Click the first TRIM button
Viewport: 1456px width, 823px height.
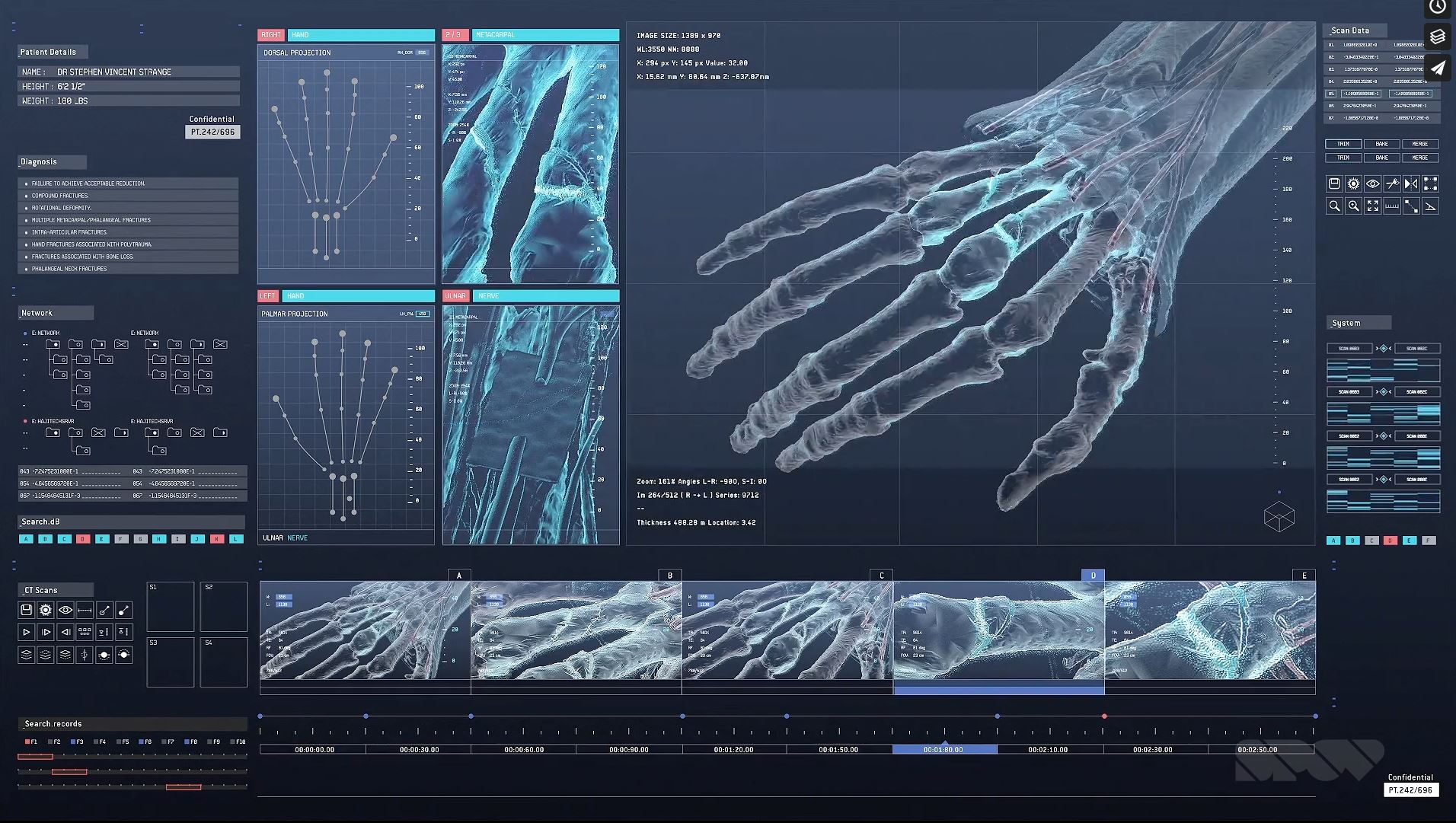click(1343, 144)
